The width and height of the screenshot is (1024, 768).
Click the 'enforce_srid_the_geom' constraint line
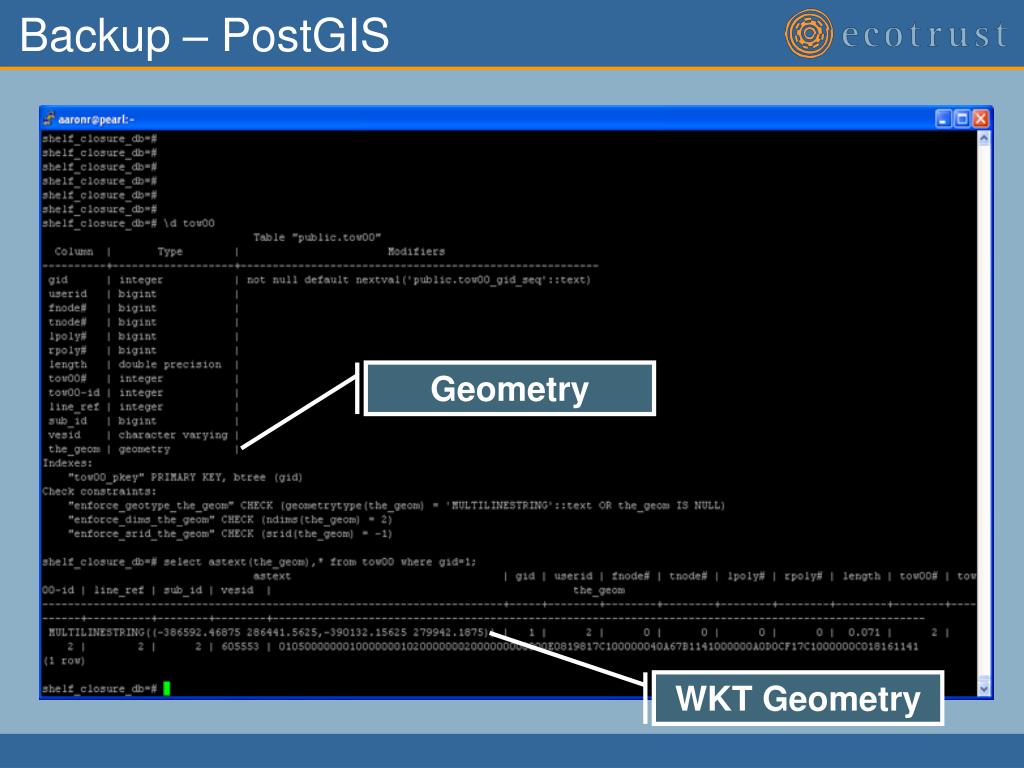230,534
